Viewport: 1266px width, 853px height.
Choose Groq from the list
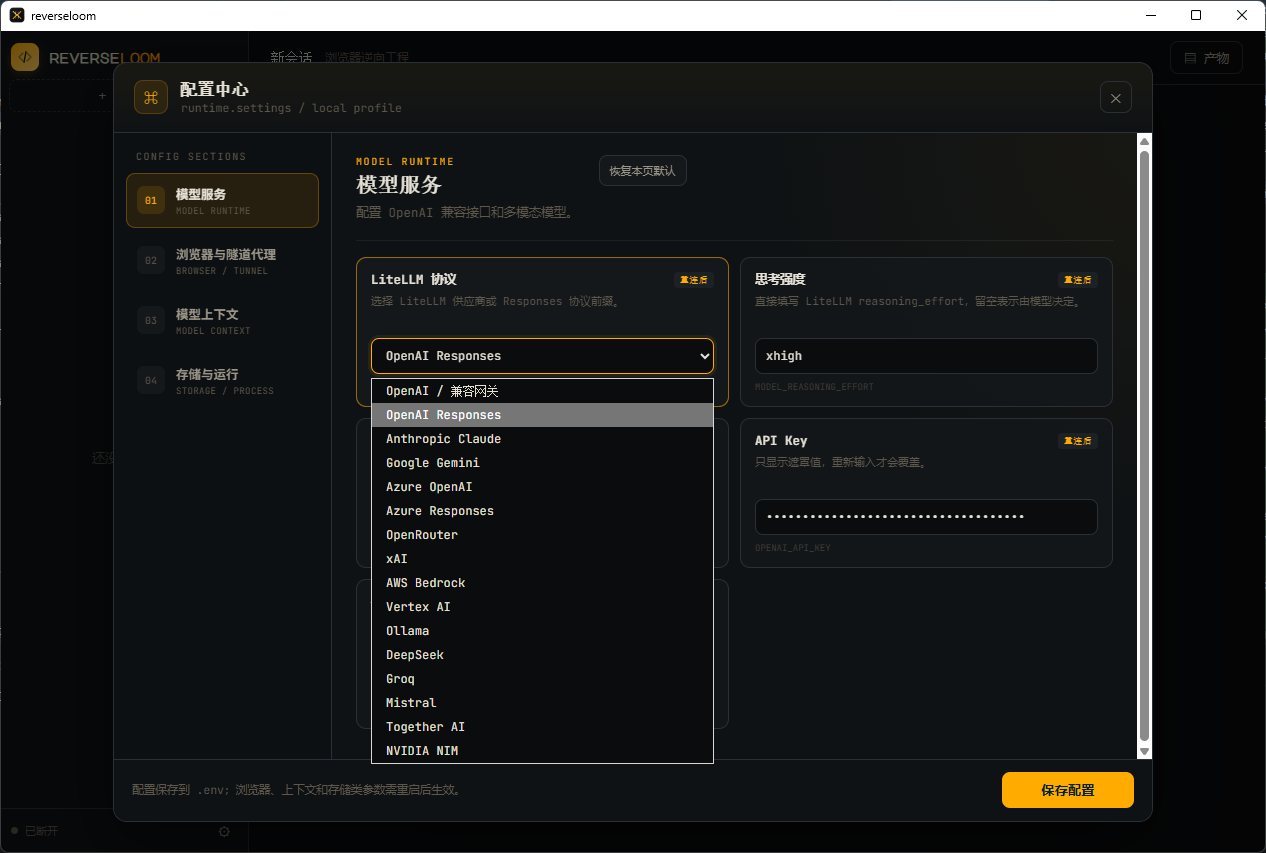coord(542,679)
